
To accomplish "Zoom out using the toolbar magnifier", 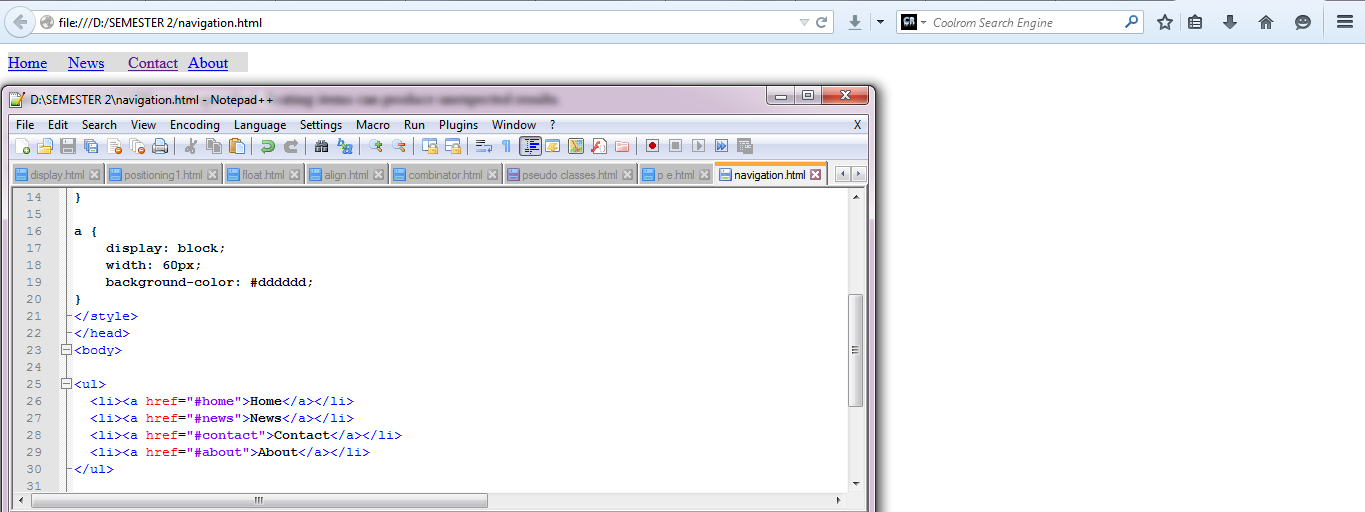I will pyautogui.click(x=399, y=146).
